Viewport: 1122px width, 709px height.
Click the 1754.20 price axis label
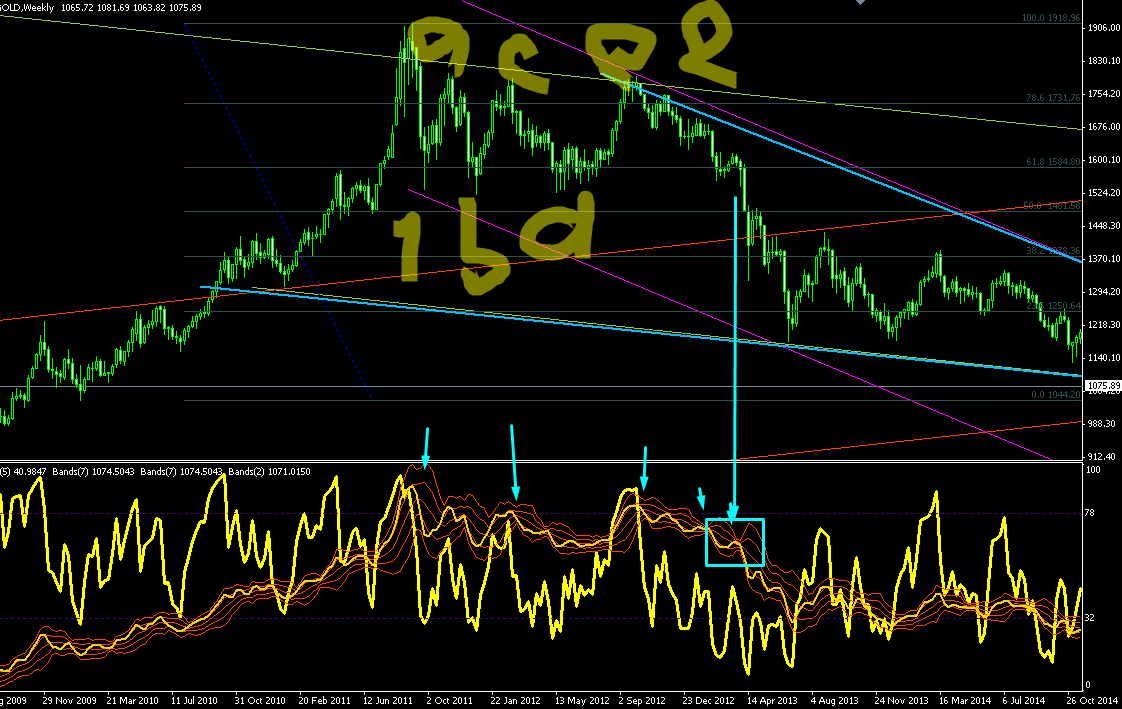(1103, 94)
